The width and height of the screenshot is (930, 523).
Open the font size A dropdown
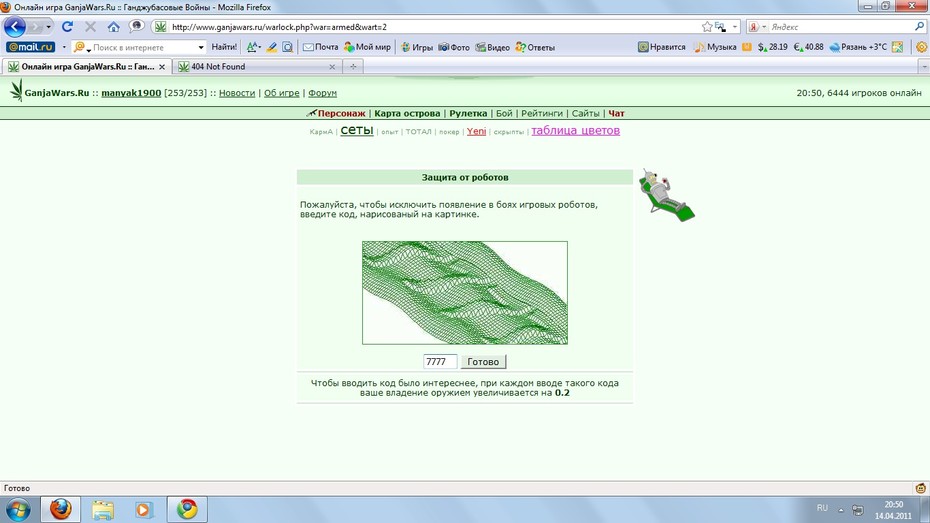pyautogui.click(x=254, y=47)
